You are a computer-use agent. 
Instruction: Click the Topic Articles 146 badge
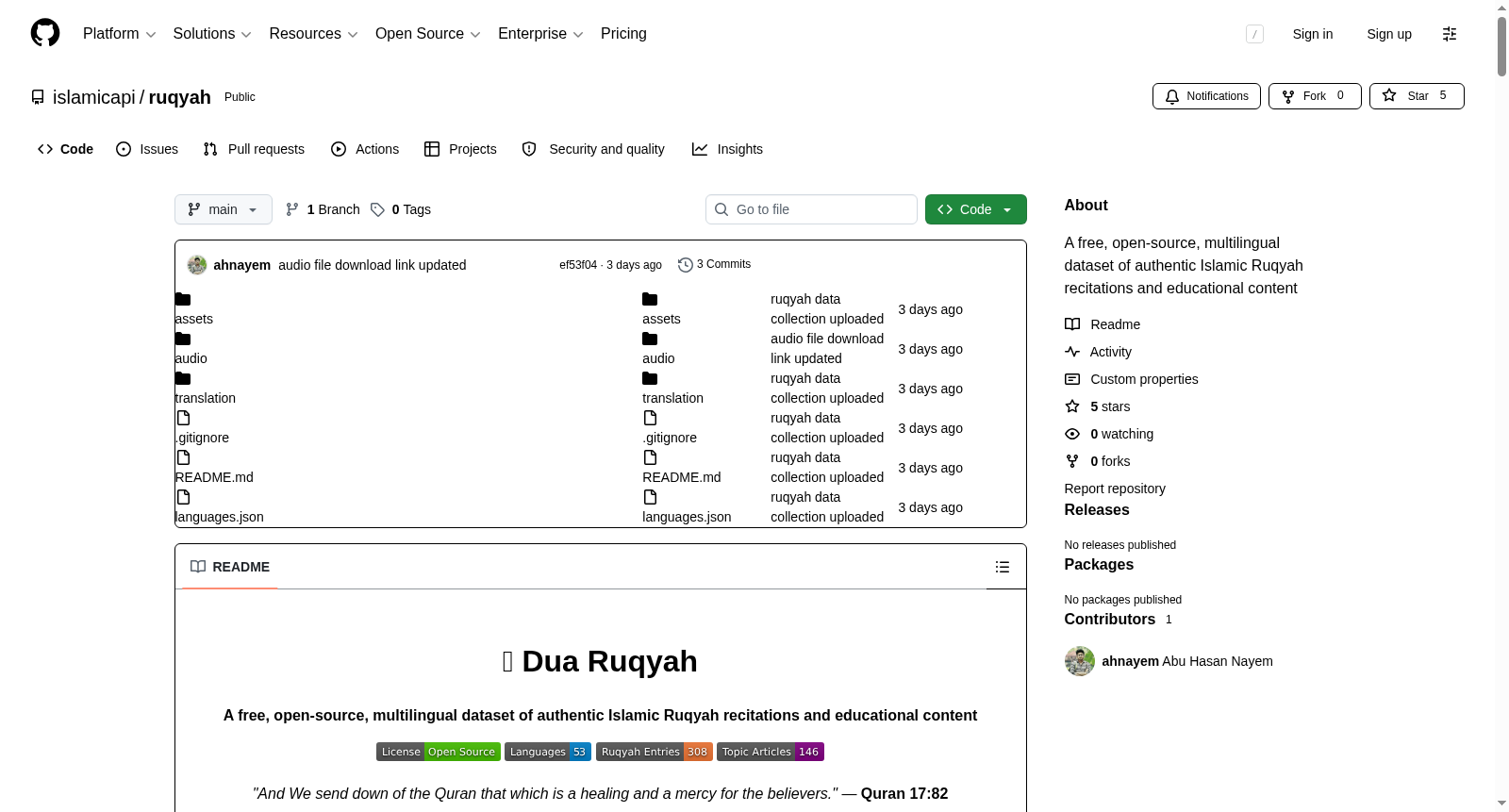point(771,752)
